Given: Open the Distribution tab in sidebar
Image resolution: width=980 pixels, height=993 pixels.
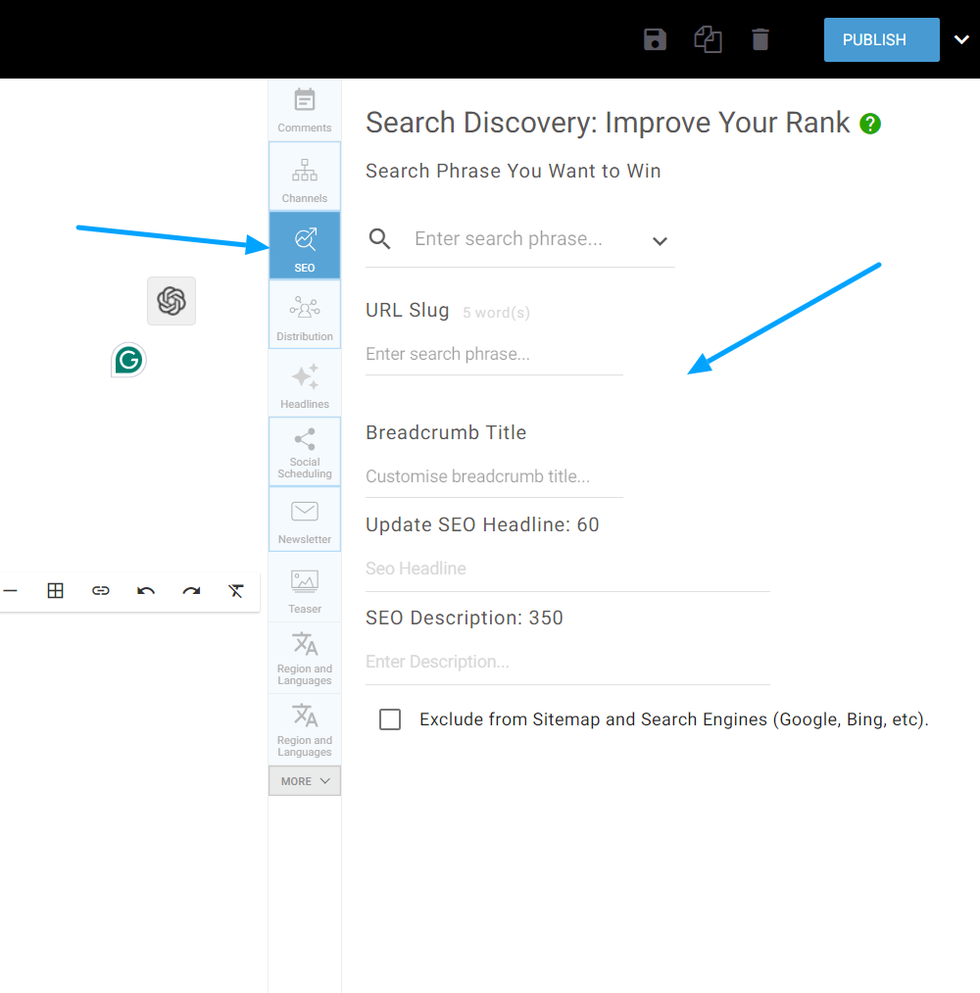Looking at the screenshot, I should coord(305,315).
